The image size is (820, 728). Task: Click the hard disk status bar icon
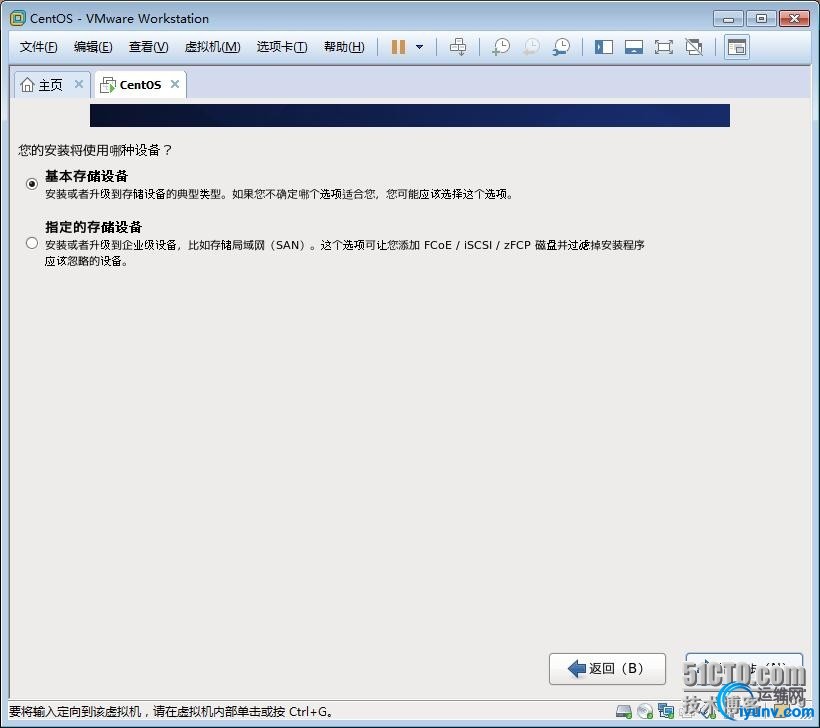pos(624,711)
